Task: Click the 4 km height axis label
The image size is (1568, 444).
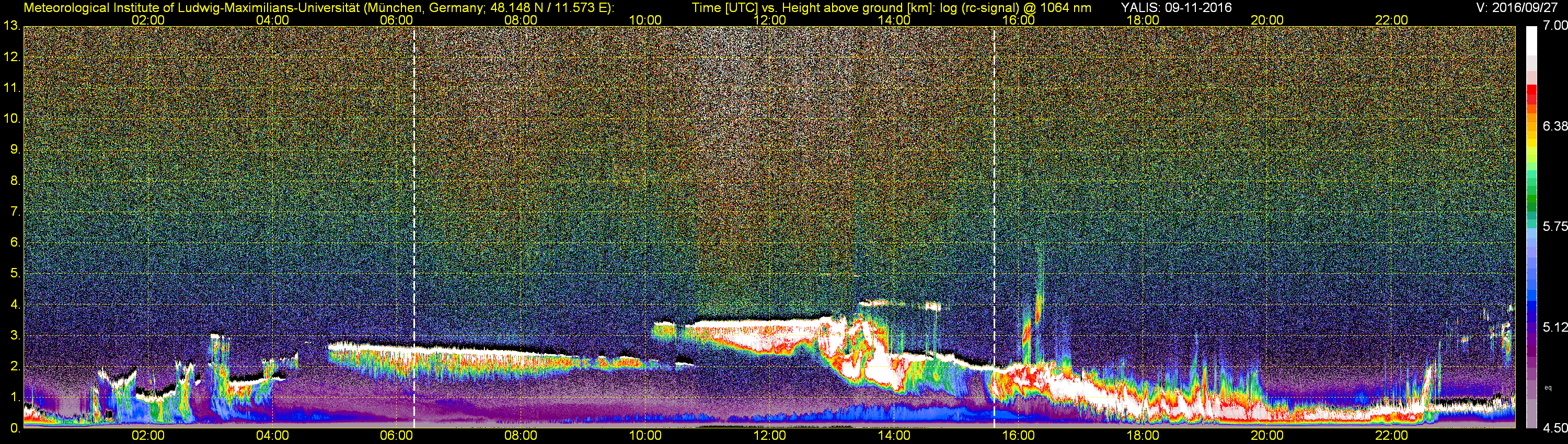Action: point(15,304)
